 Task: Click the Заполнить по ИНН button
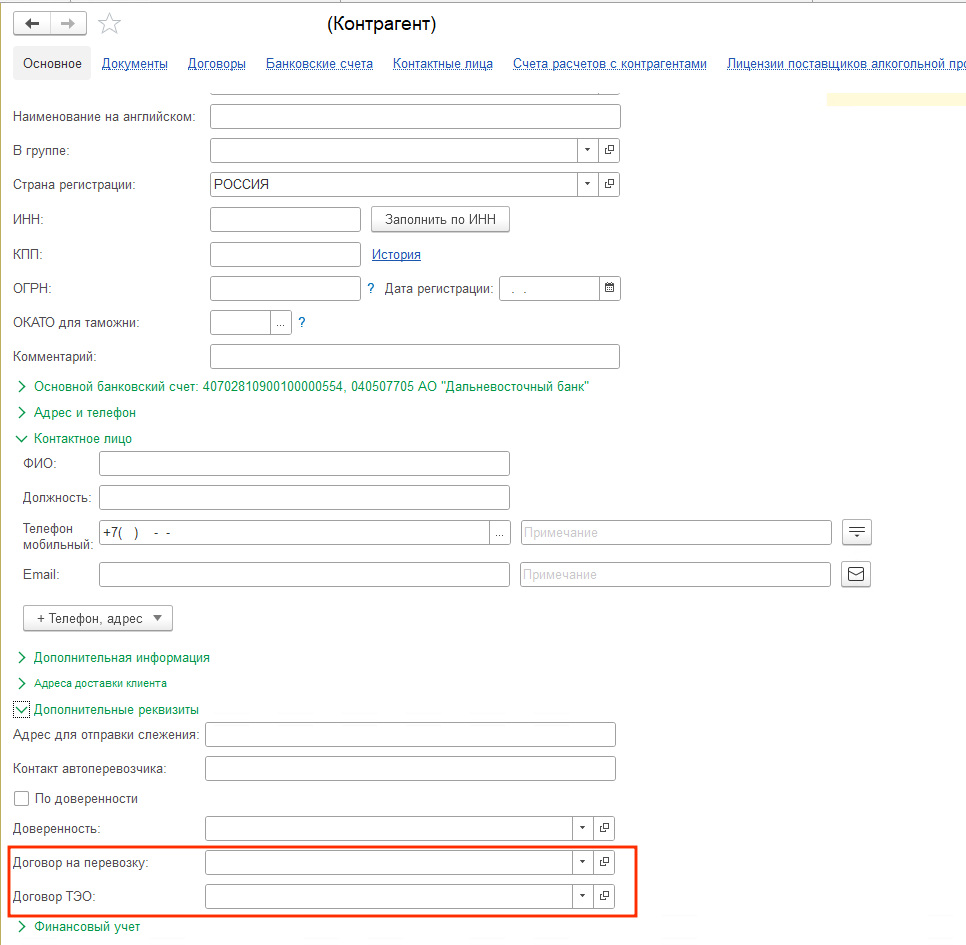[440, 219]
